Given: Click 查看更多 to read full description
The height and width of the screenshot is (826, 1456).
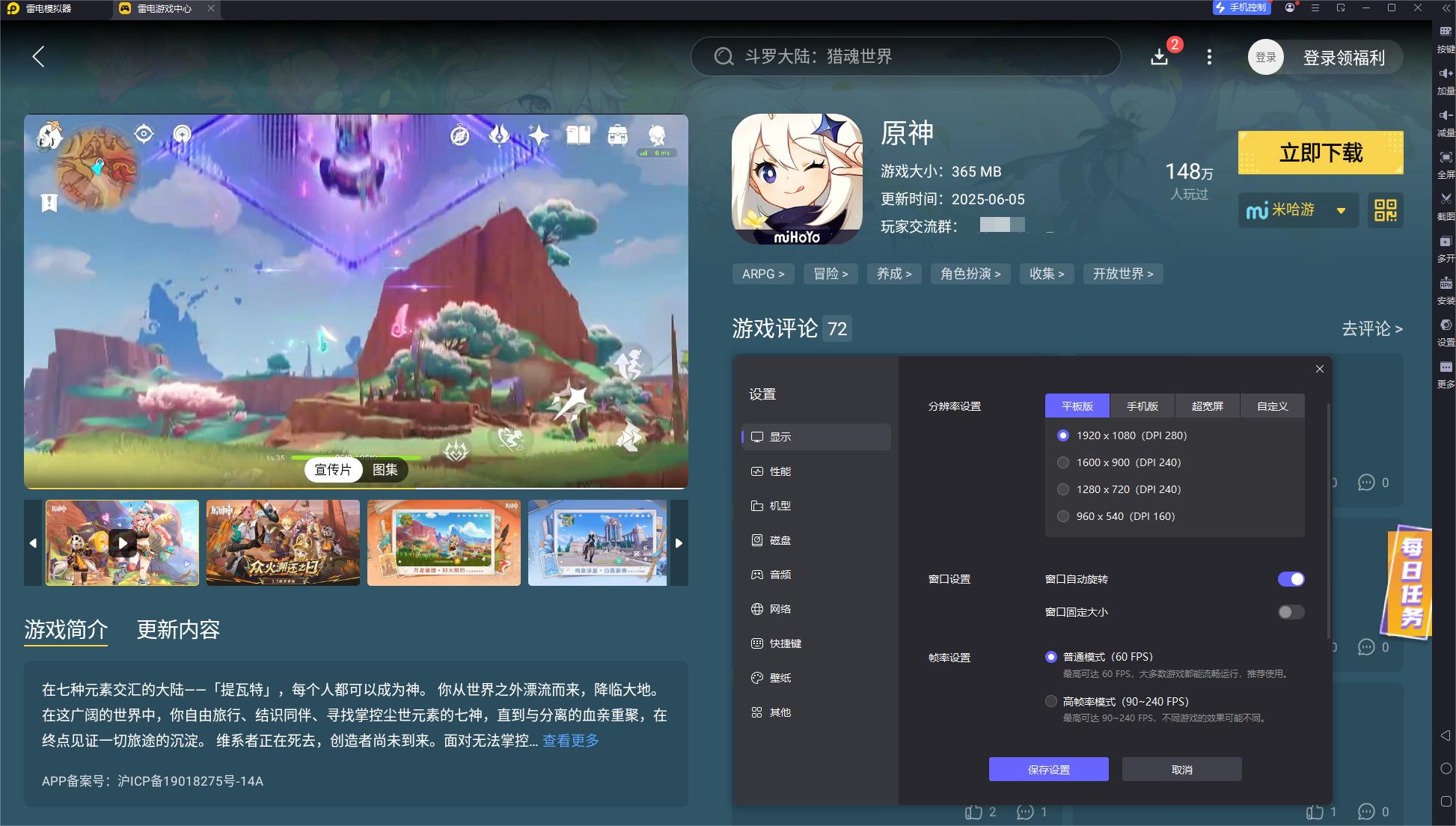Looking at the screenshot, I should tap(570, 740).
